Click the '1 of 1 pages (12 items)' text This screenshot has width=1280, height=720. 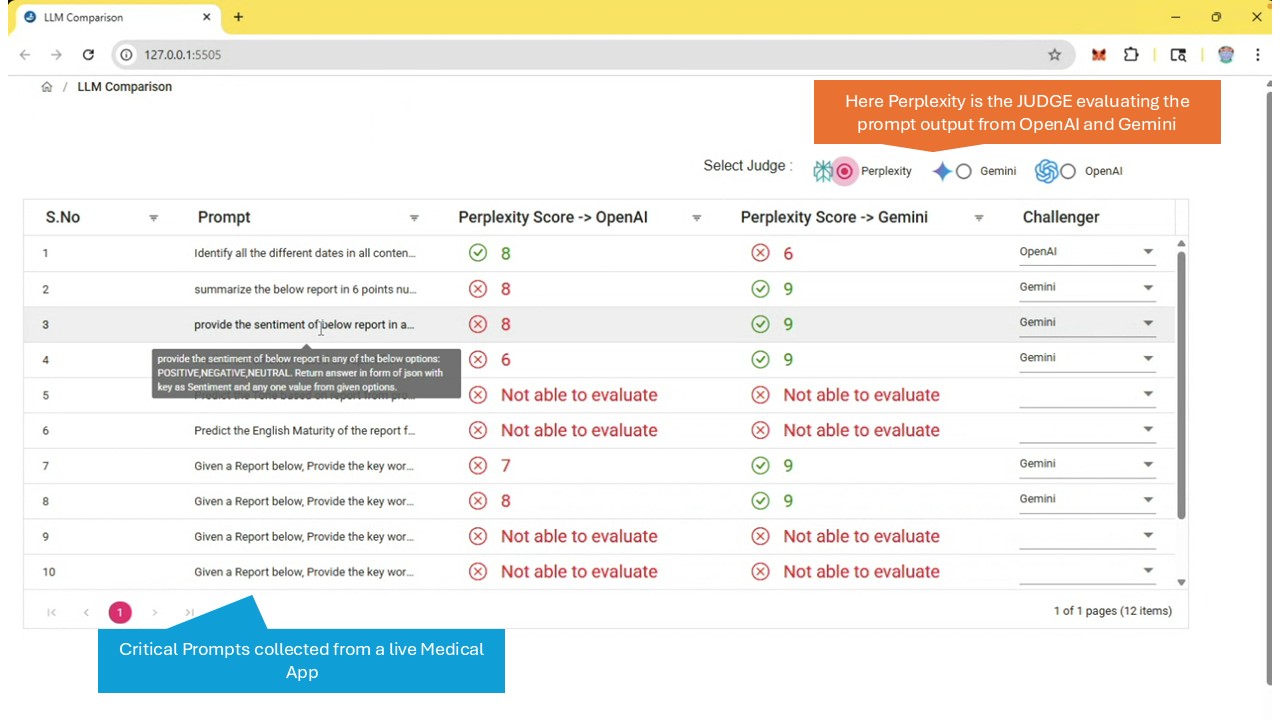[x=1112, y=611]
